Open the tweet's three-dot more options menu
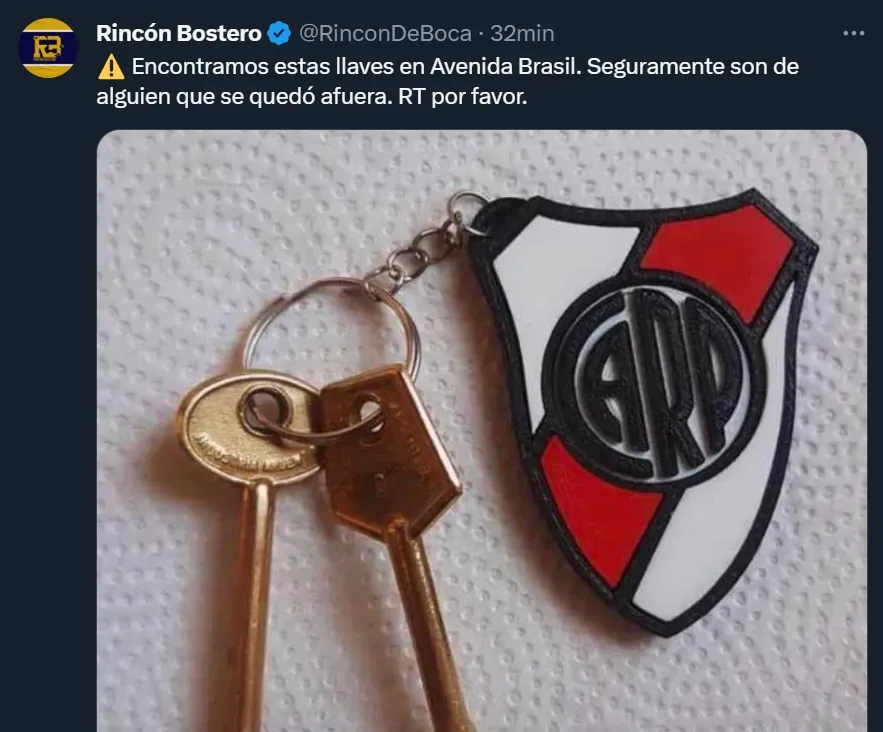Viewport: 883px width, 732px height. pyautogui.click(x=854, y=33)
